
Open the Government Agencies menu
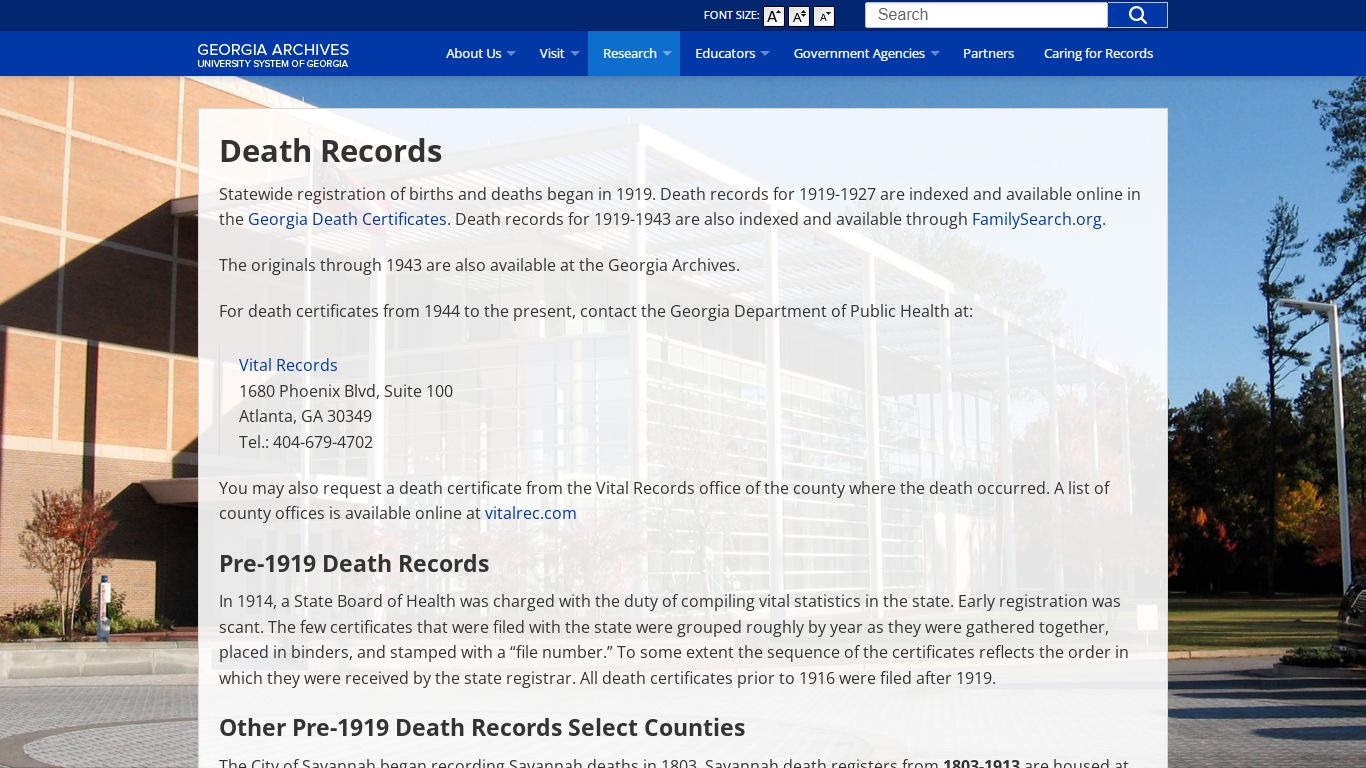pos(859,54)
